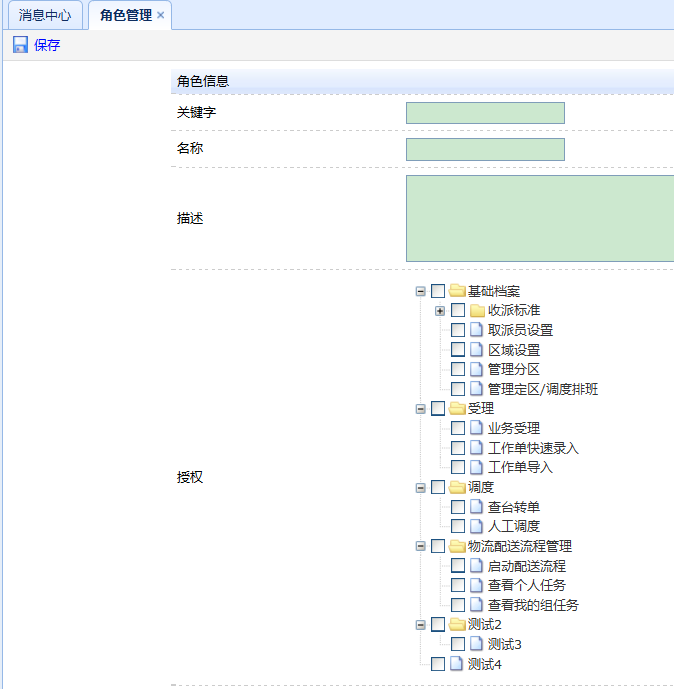Click the 描述 text area
674x689 pixels.
coord(540,218)
